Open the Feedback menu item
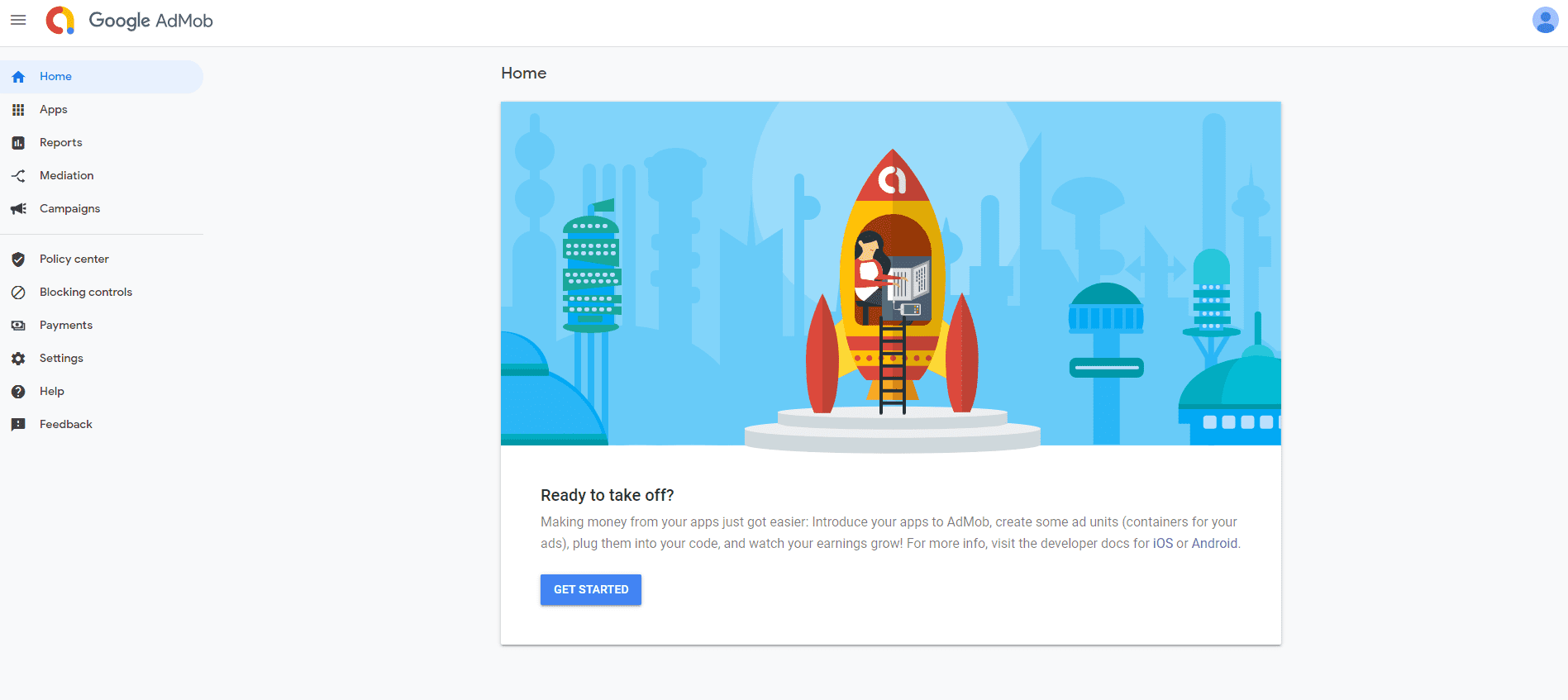The width and height of the screenshot is (1568, 700). coord(66,425)
